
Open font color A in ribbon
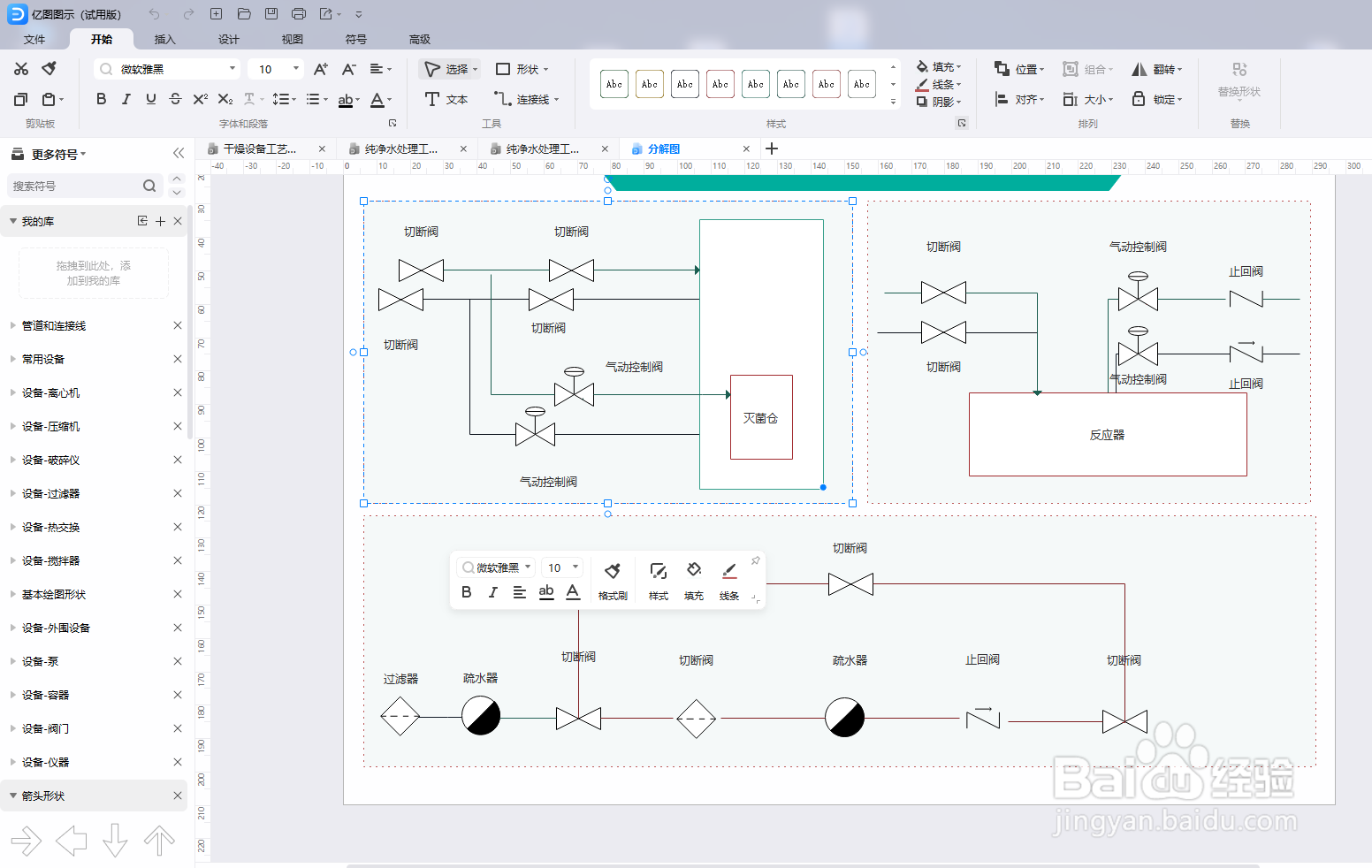(377, 99)
